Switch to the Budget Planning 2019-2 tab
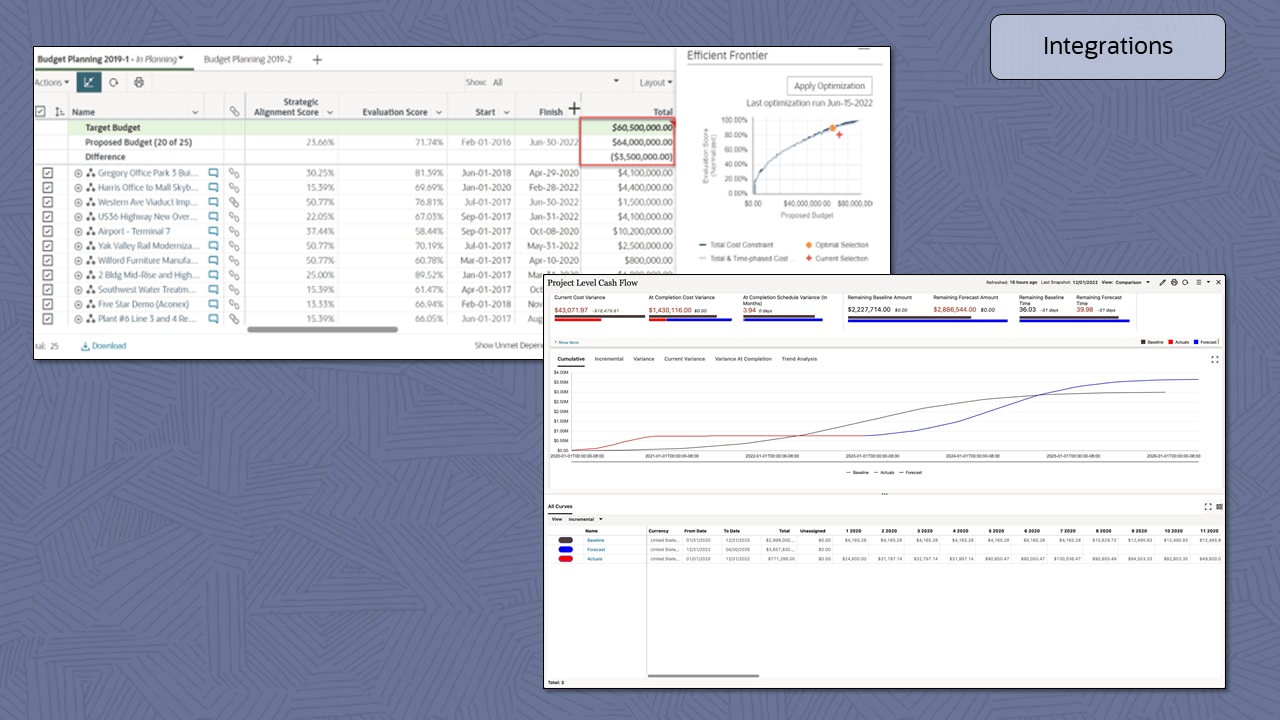 click(x=249, y=59)
